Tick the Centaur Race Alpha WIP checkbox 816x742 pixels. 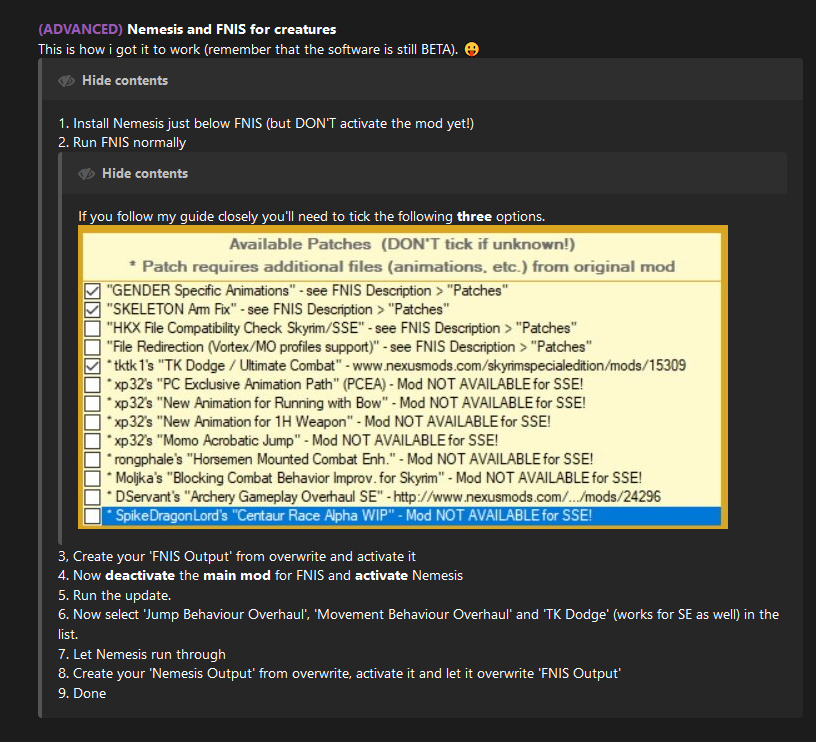pyautogui.click(x=93, y=516)
